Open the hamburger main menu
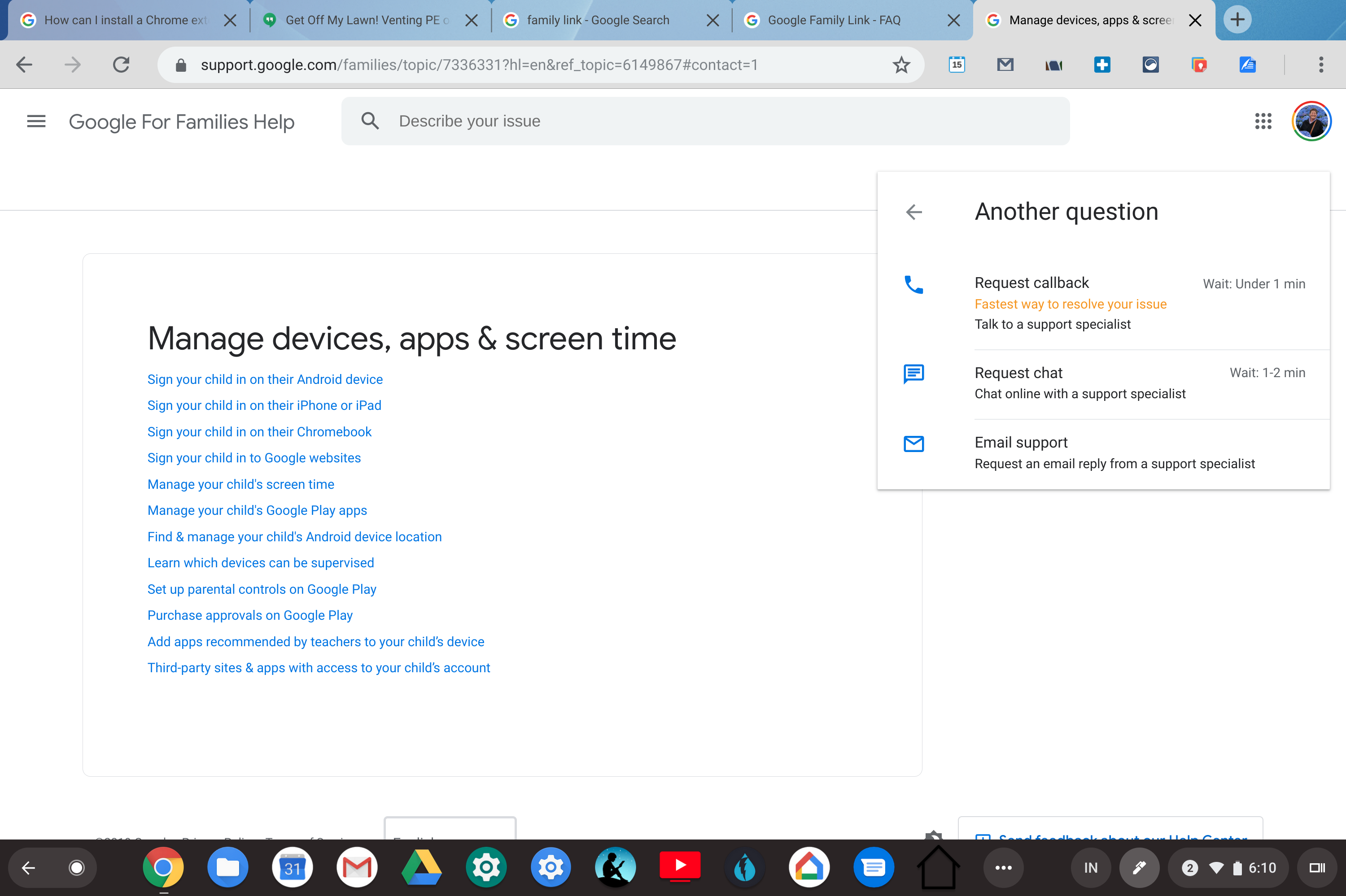 coord(36,121)
